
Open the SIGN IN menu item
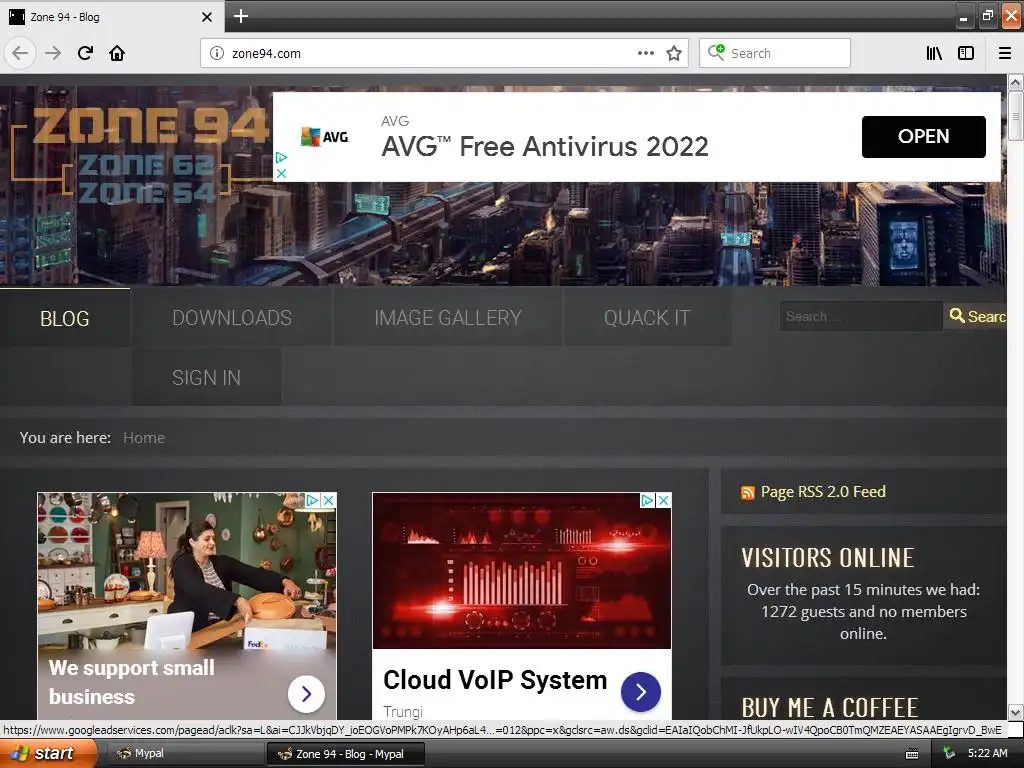click(x=206, y=377)
